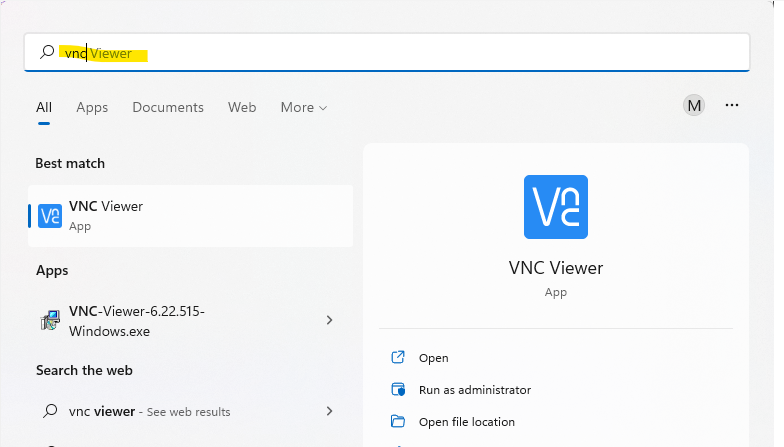Viewport: 784px width, 447px height.
Task: Click inside the search text field
Action: click(400, 53)
